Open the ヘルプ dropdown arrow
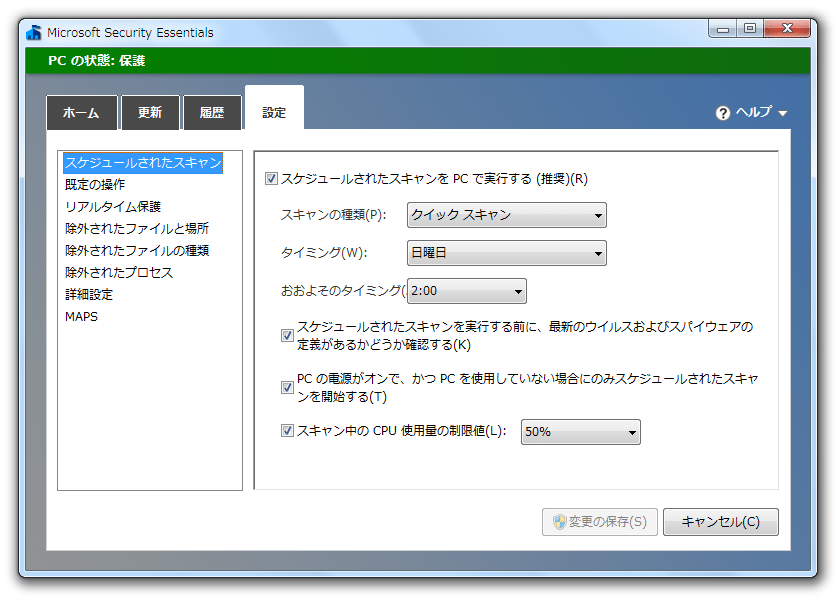The height and width of the screenshot is (599, 839). pyautogui.click(x=782, y=113)
